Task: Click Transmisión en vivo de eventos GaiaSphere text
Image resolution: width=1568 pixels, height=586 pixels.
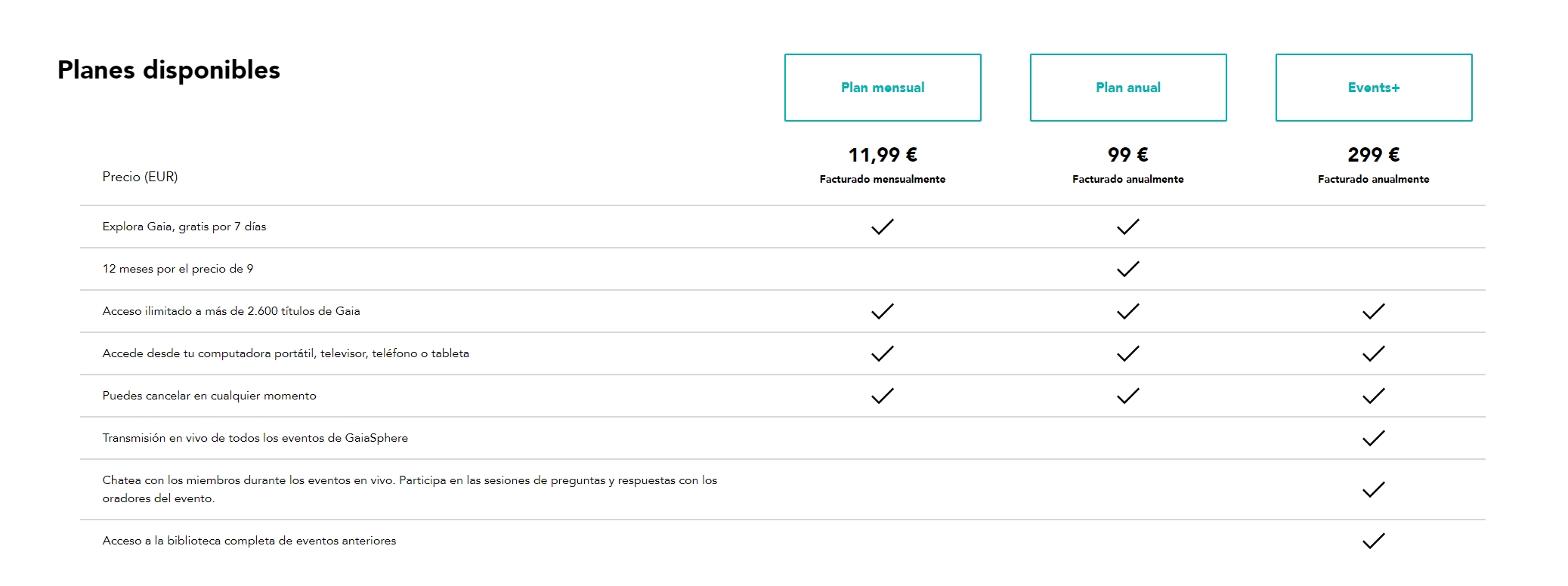Action: pos(255,438)
